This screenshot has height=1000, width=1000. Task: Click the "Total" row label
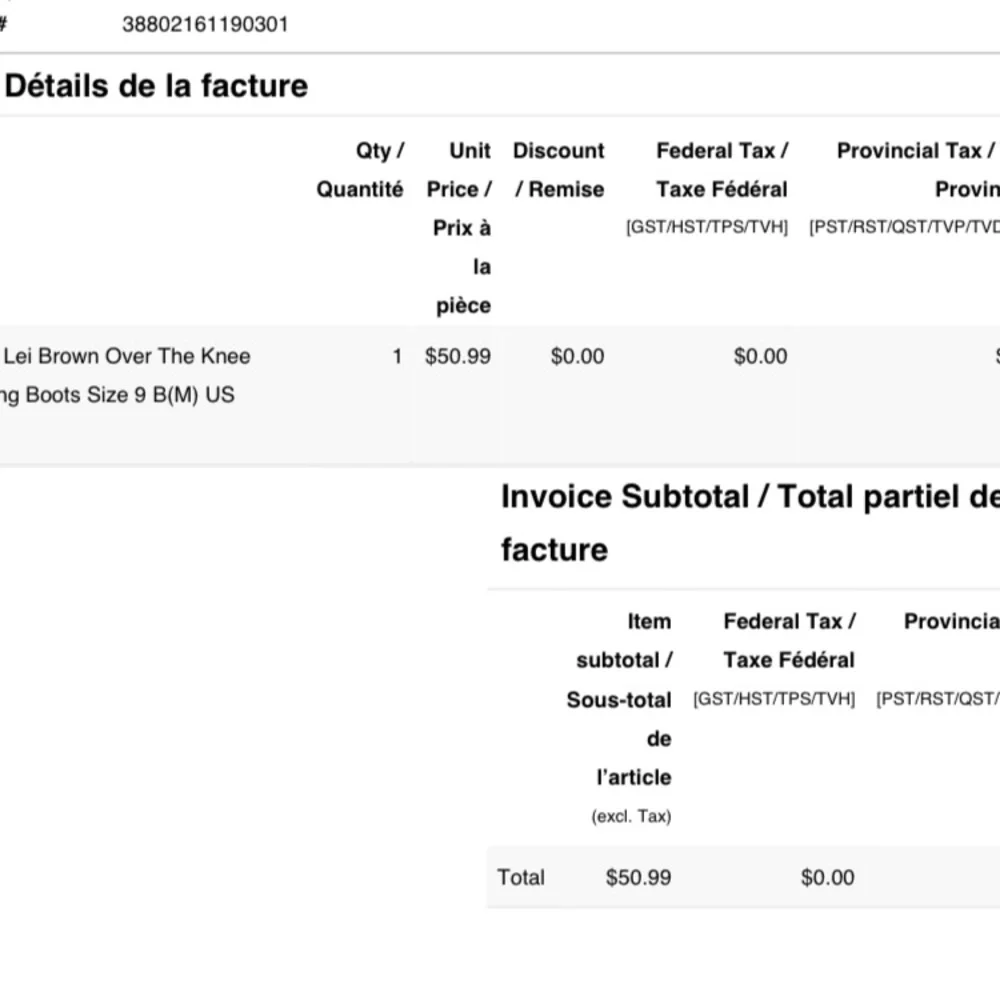tap(521, 877)
